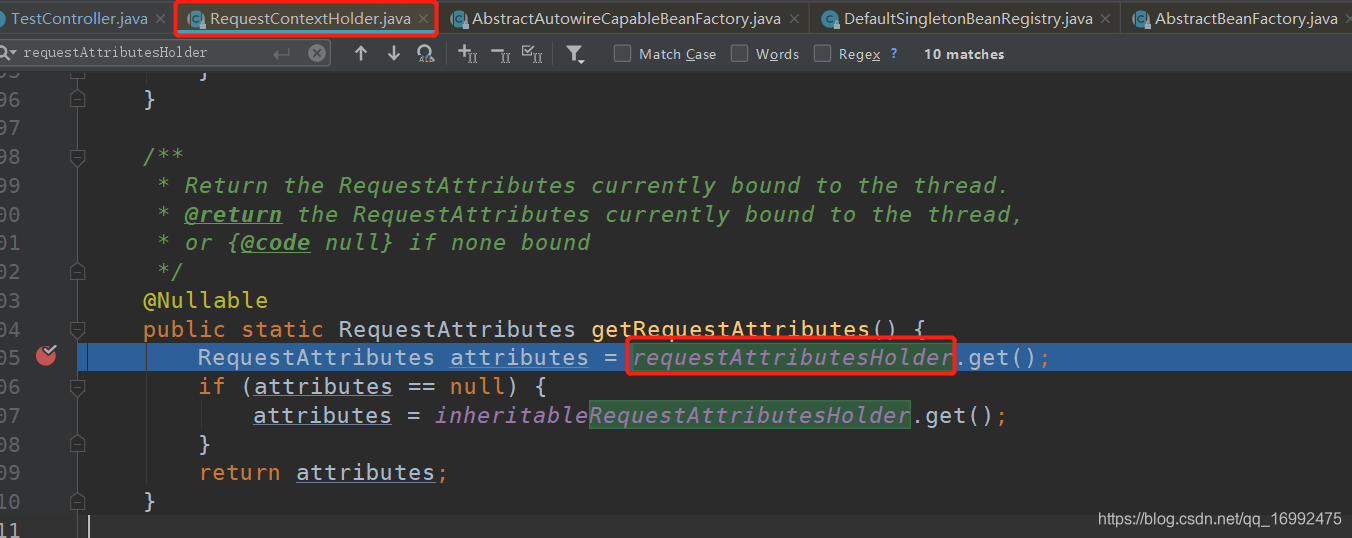The height and width of the screenshot is (538, 1352).
Task: Toggle the breakpoint on the requestAttributesHolder.get() line
Action: click(46, 356)
